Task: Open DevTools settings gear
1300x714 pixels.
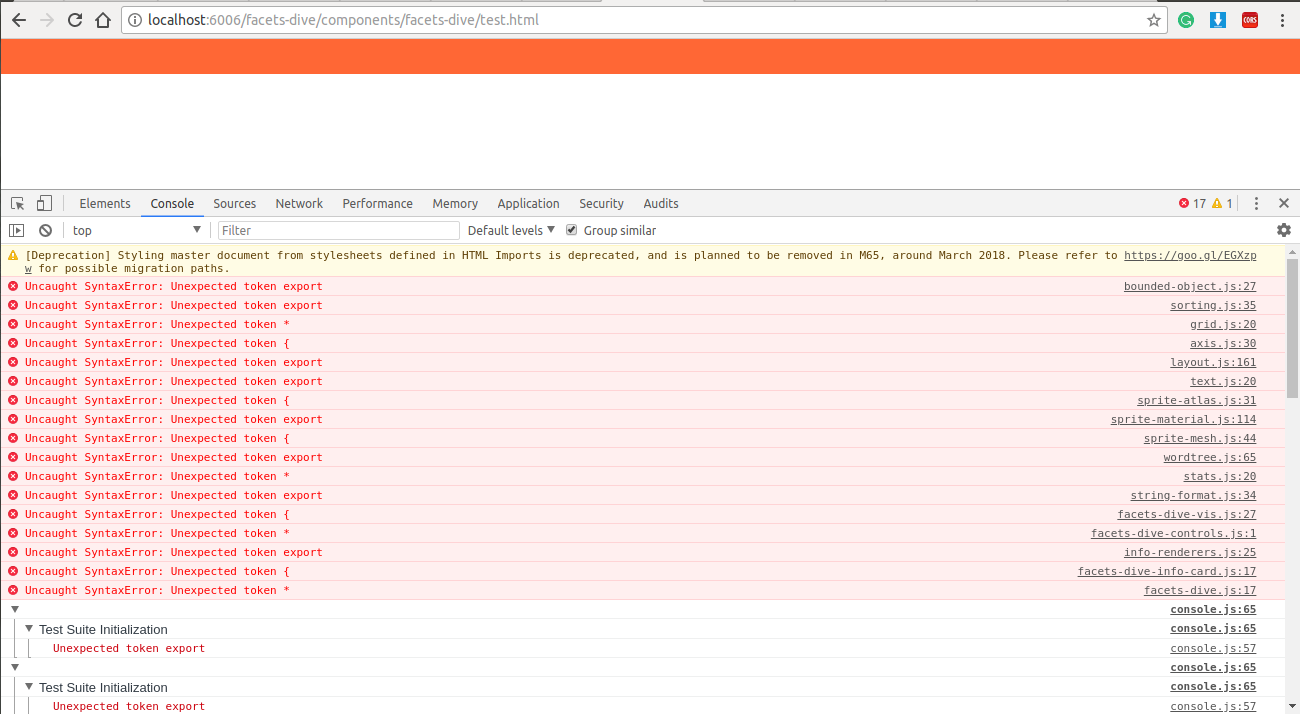Action: coord(1283,230)
